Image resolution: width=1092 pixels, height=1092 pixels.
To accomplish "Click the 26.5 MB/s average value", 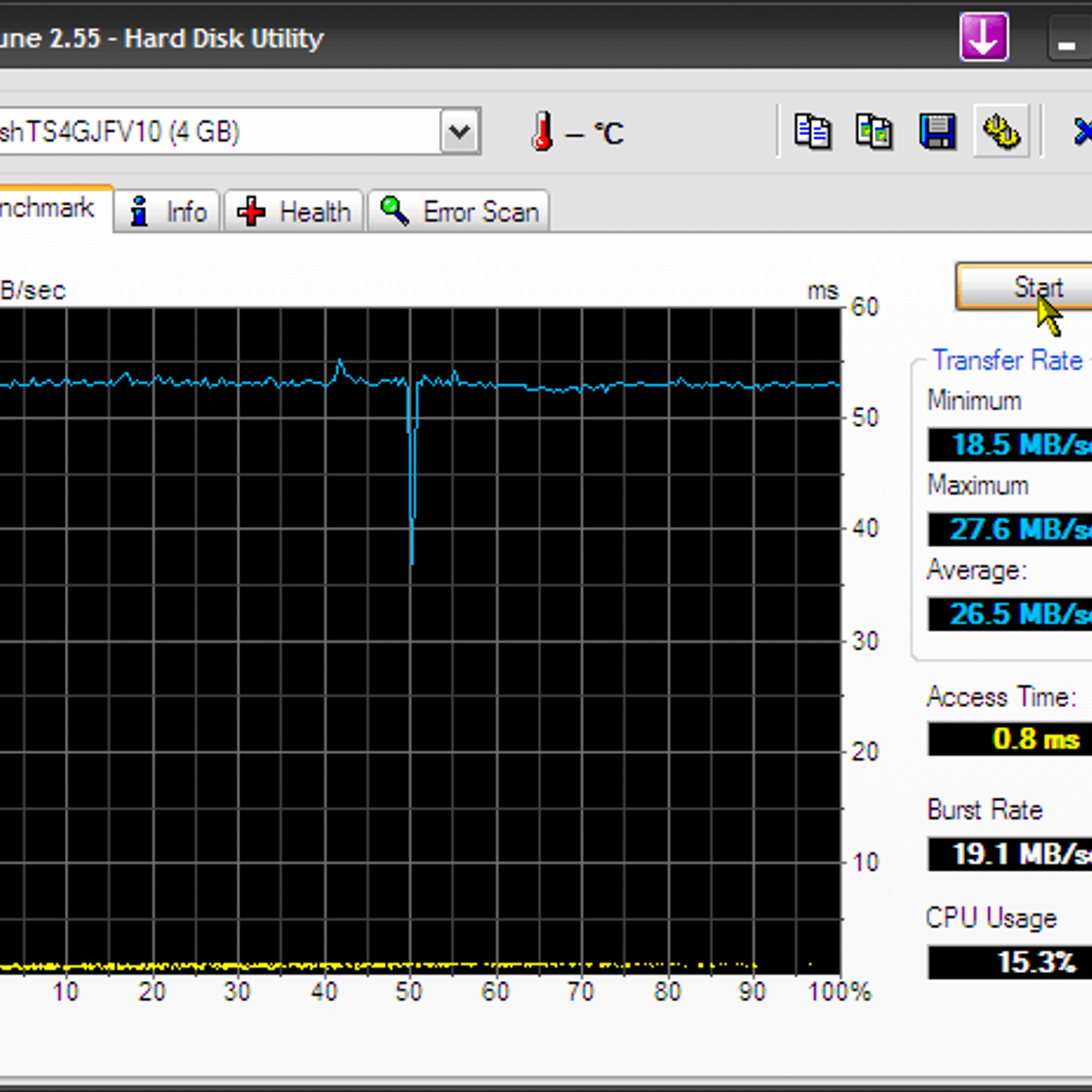I will [x=1010, y=614].
